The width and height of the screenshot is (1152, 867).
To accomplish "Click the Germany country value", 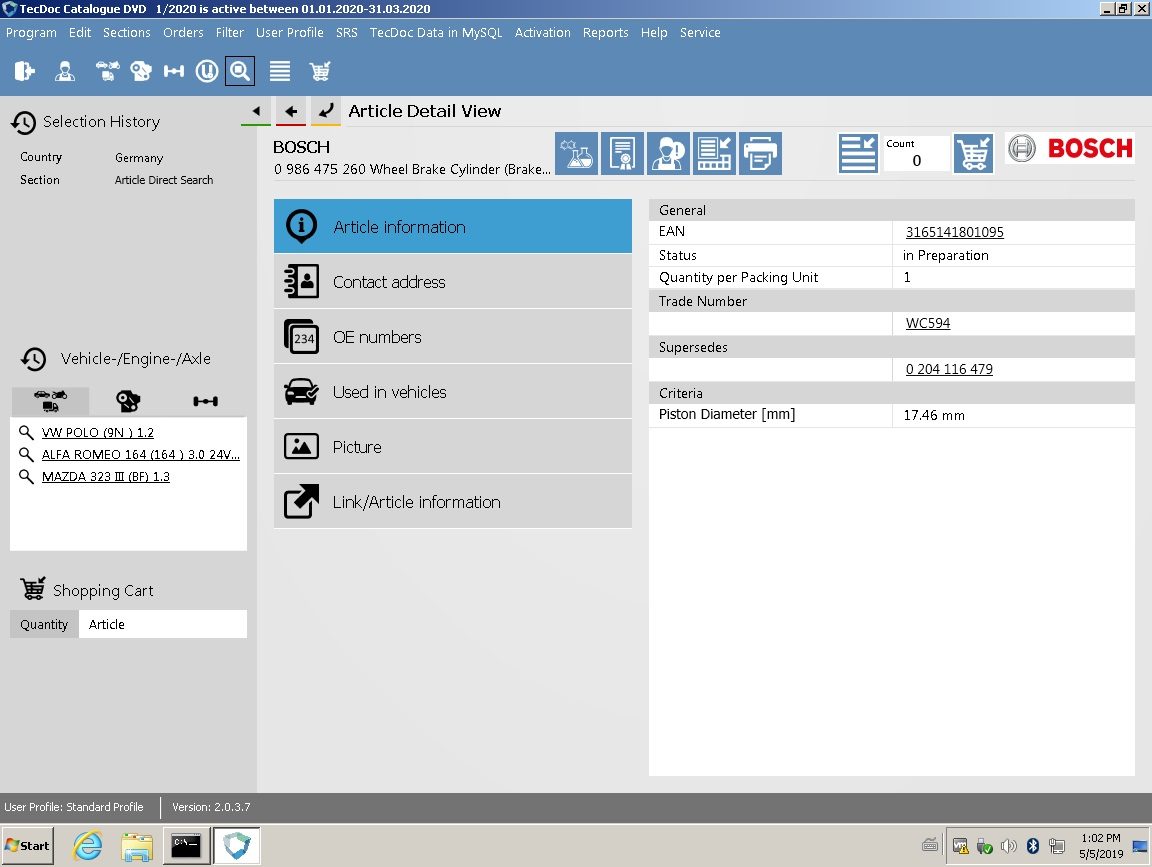I will pyautogui.click(x=139, y=158).
